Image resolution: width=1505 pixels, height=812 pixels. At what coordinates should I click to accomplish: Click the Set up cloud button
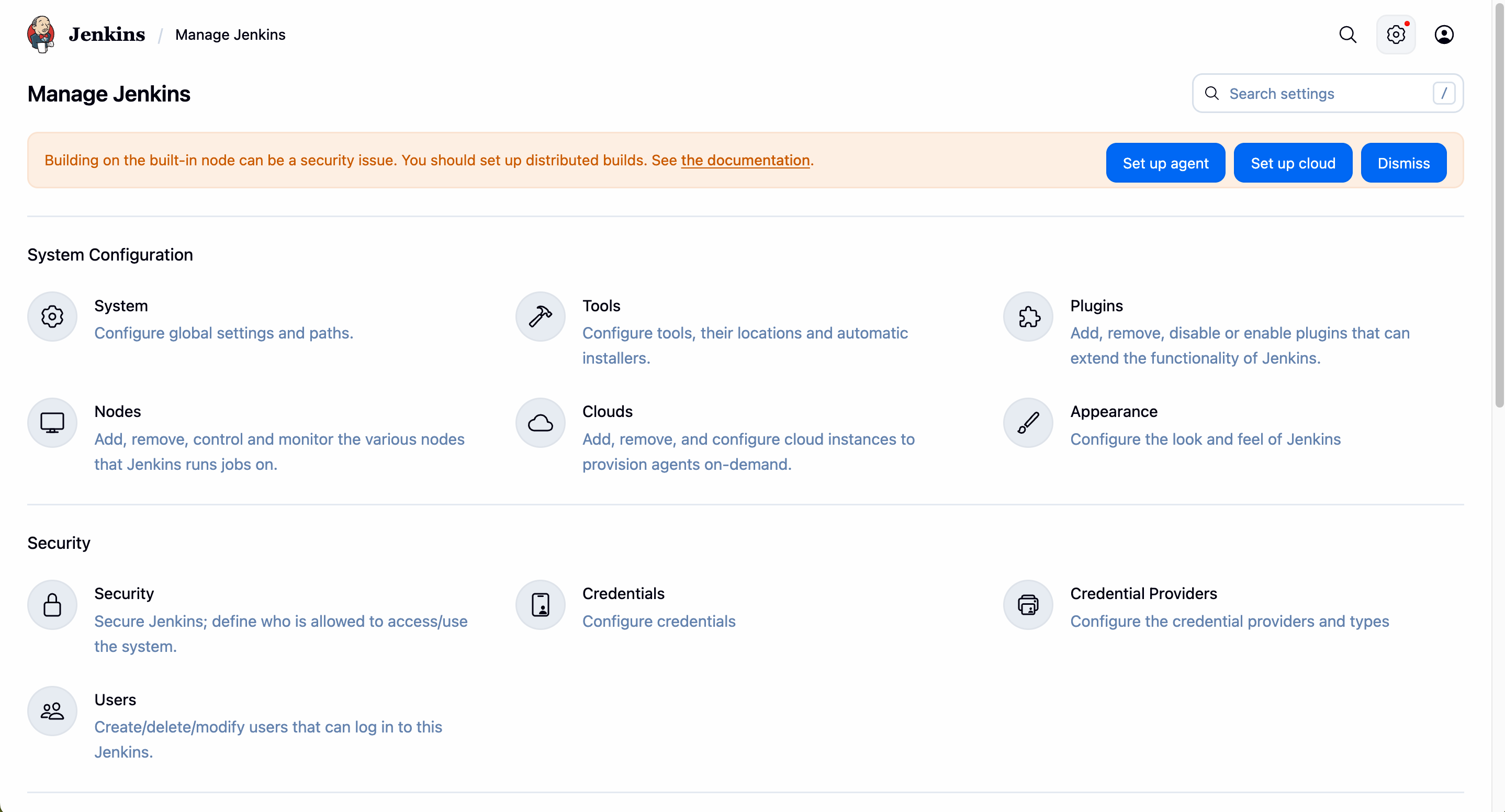pyautogui.click(x=1293, y=163)
